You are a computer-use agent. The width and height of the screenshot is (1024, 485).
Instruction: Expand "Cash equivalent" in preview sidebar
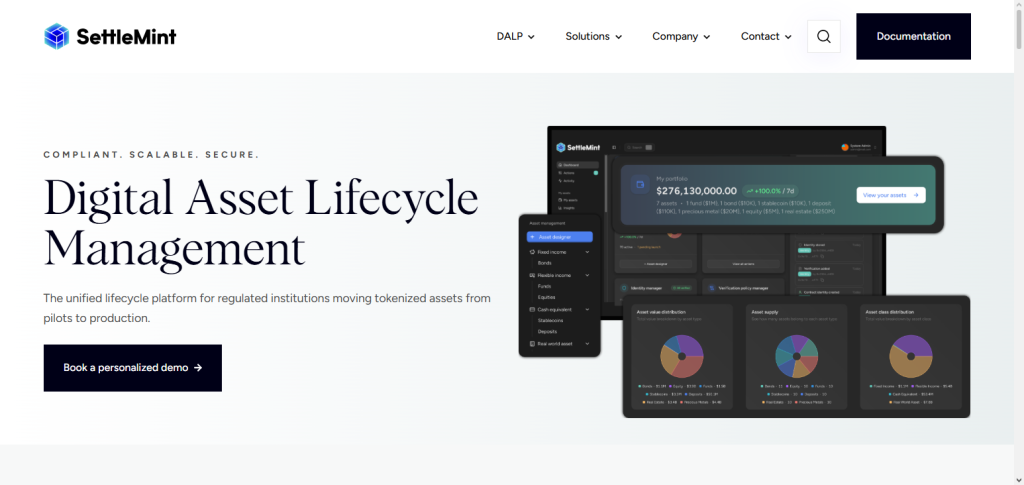(x=559, y=309)
